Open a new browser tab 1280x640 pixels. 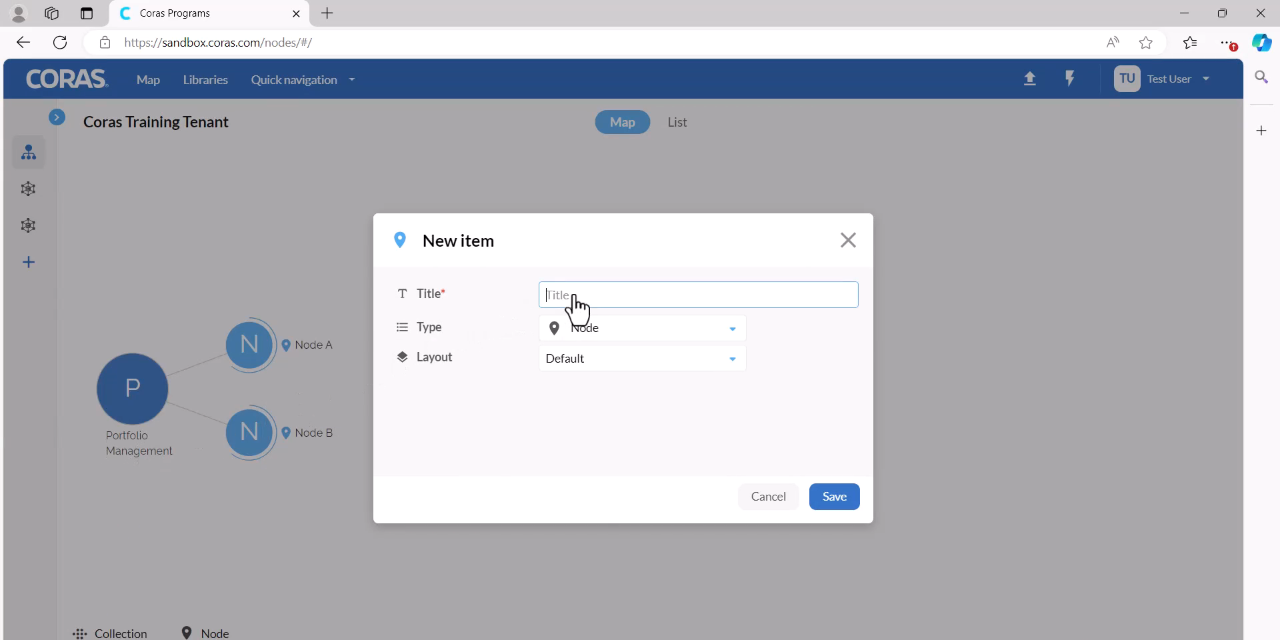327,13
